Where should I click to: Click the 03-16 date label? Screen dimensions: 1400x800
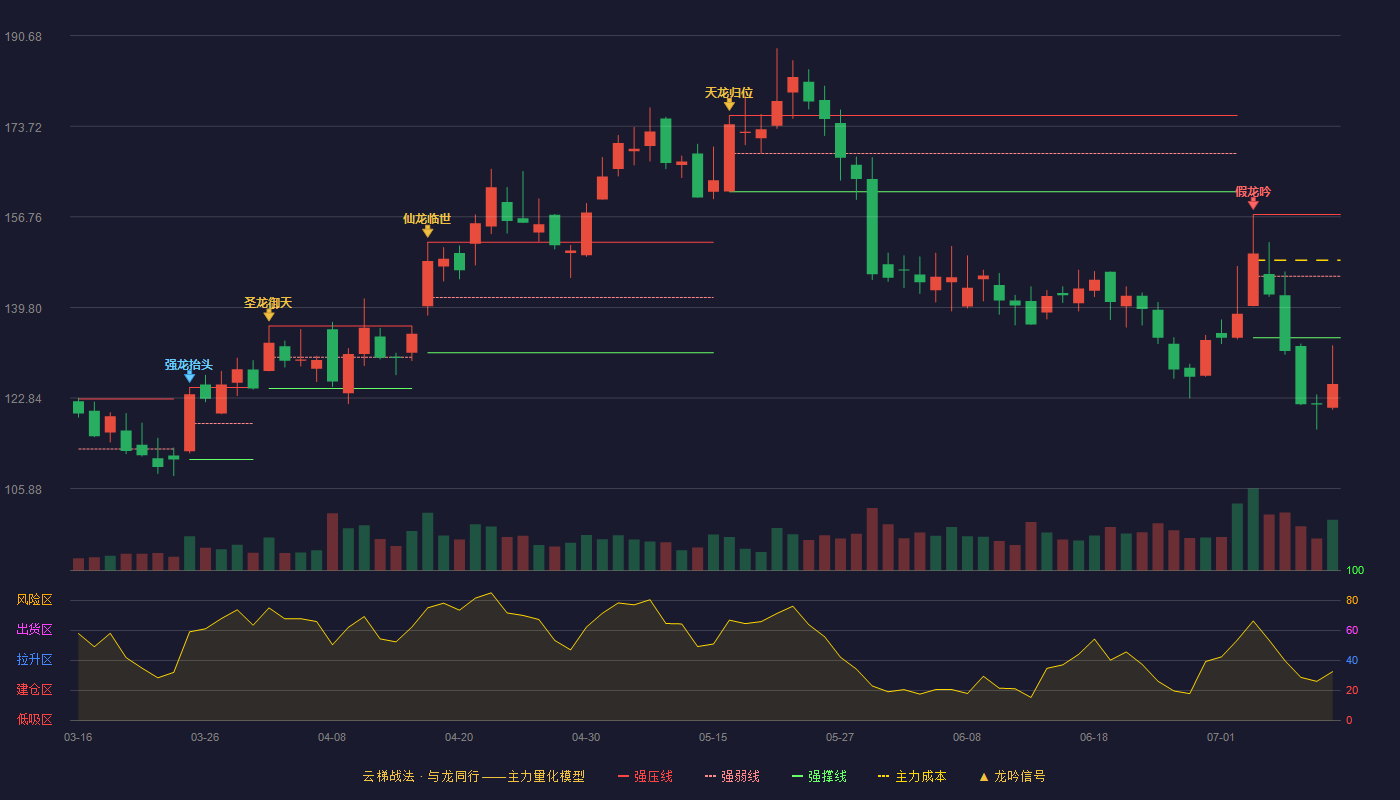(x=78, y=737)
